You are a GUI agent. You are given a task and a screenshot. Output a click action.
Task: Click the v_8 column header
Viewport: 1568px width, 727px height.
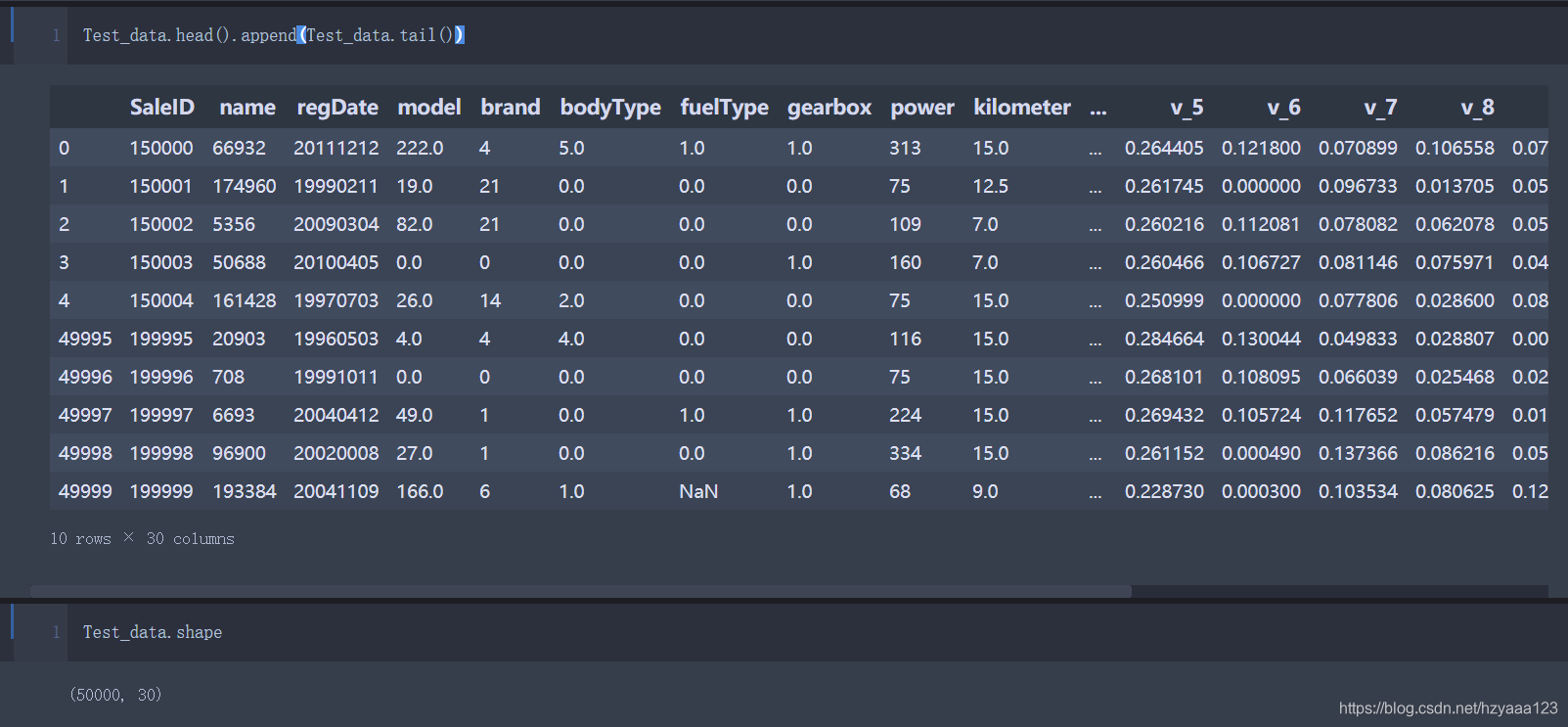pyautogui.click(x=1477, y=108)
